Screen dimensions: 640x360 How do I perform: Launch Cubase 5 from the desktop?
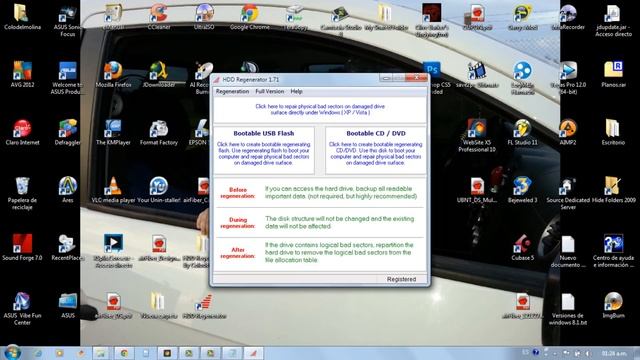point(522,247)
